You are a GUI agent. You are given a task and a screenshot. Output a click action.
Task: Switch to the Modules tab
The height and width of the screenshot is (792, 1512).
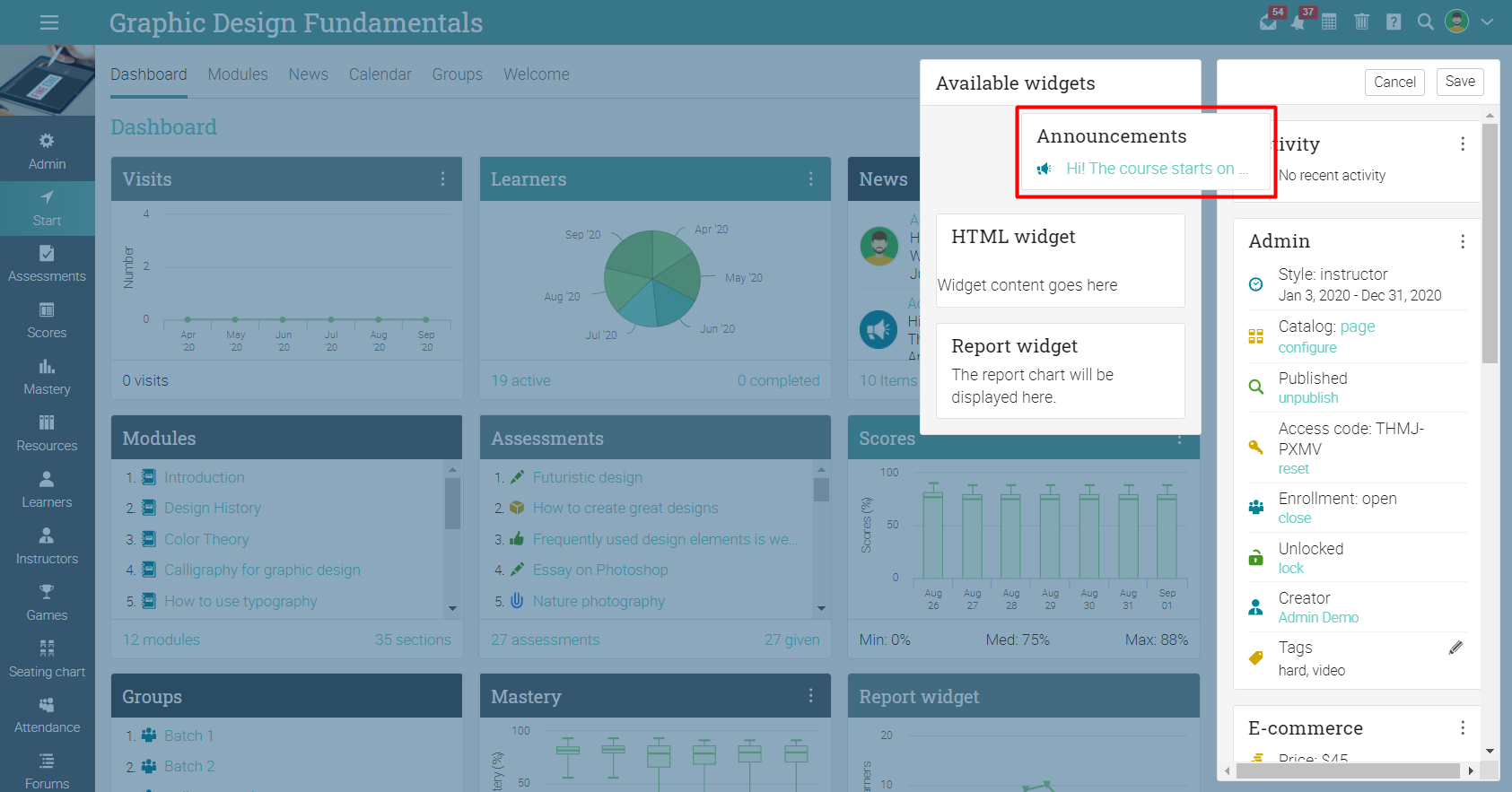(238, 74)
